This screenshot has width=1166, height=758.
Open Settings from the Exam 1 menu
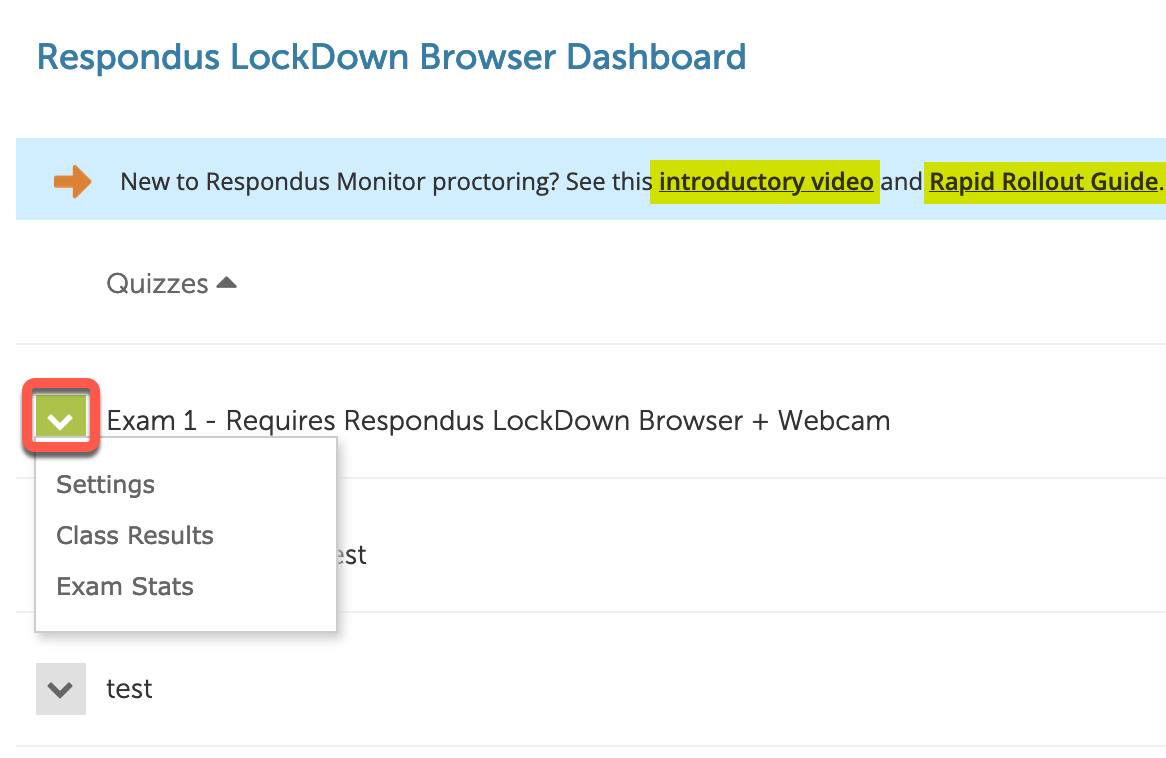tap(105, 484)
